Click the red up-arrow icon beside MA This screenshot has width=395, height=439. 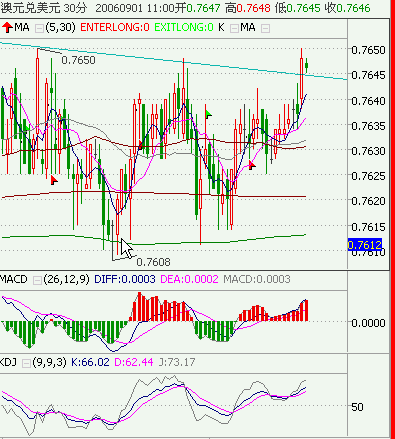click(7, 27)
